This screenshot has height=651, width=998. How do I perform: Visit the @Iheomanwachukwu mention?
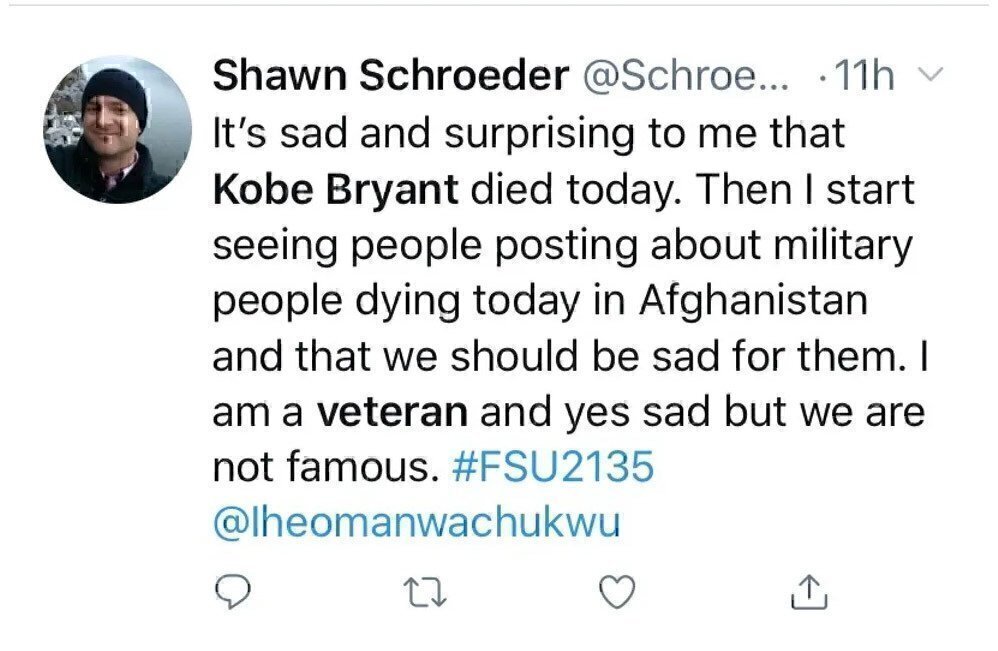tap(416, 522)
